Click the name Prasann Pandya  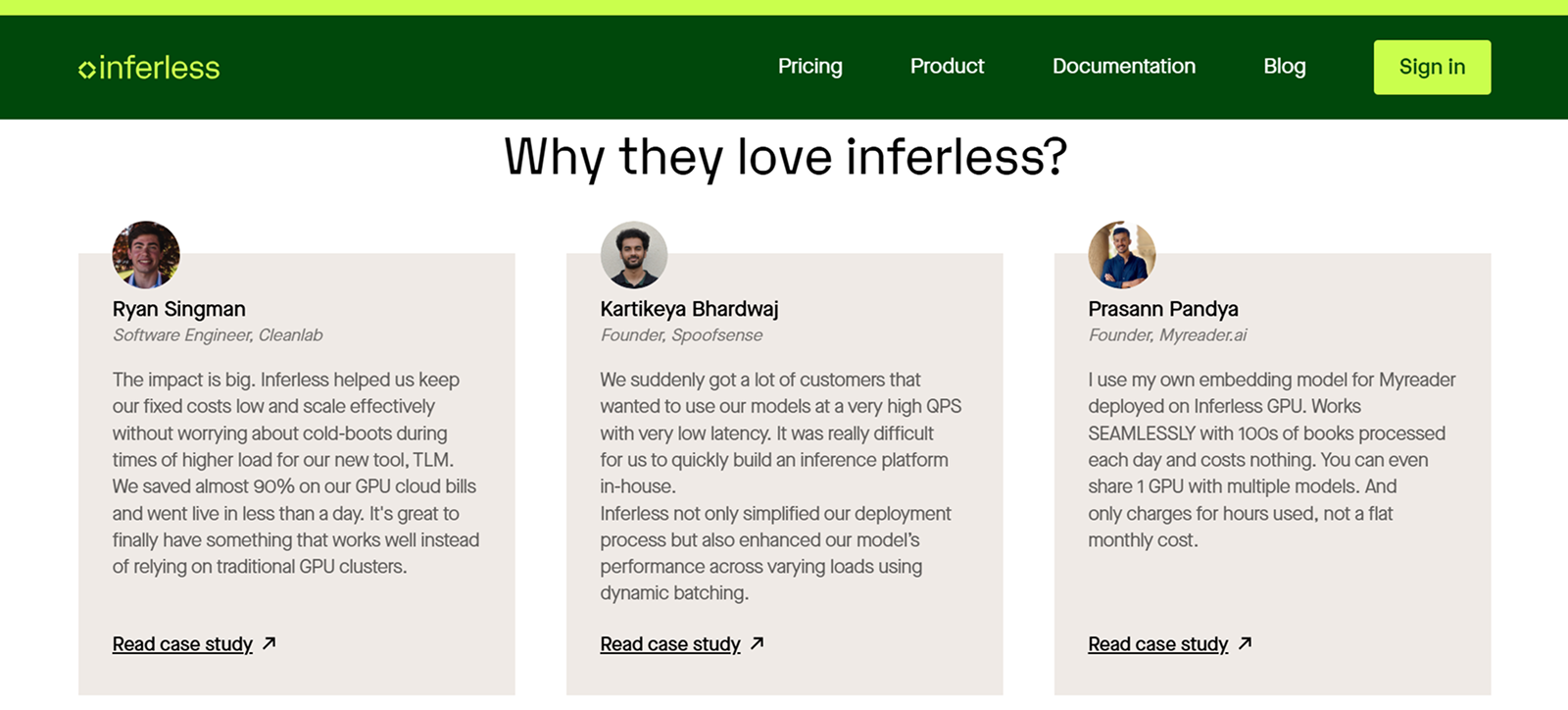[x=1163, y=309]
